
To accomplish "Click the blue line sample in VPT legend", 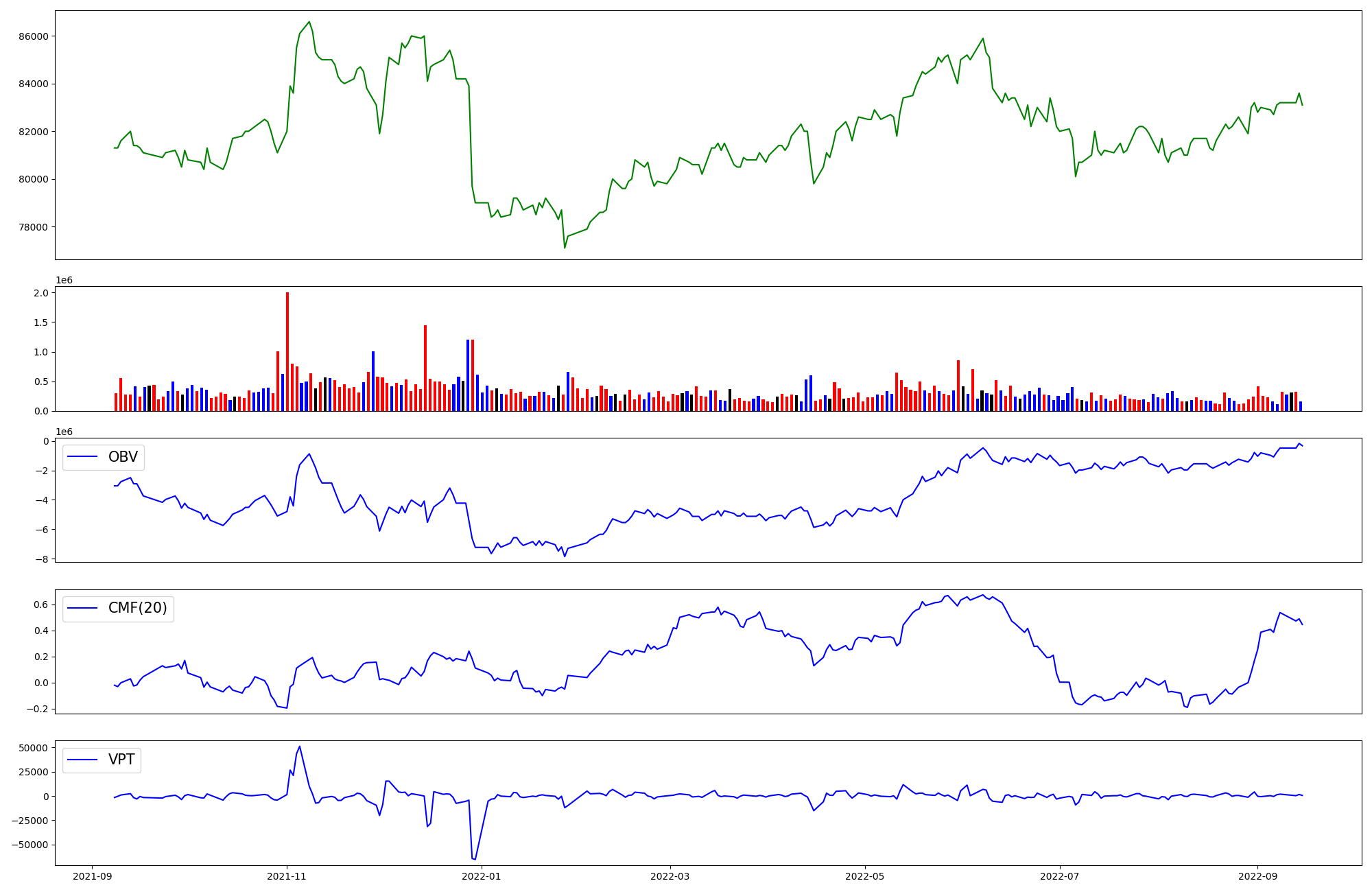I will (x=83, y=760).
